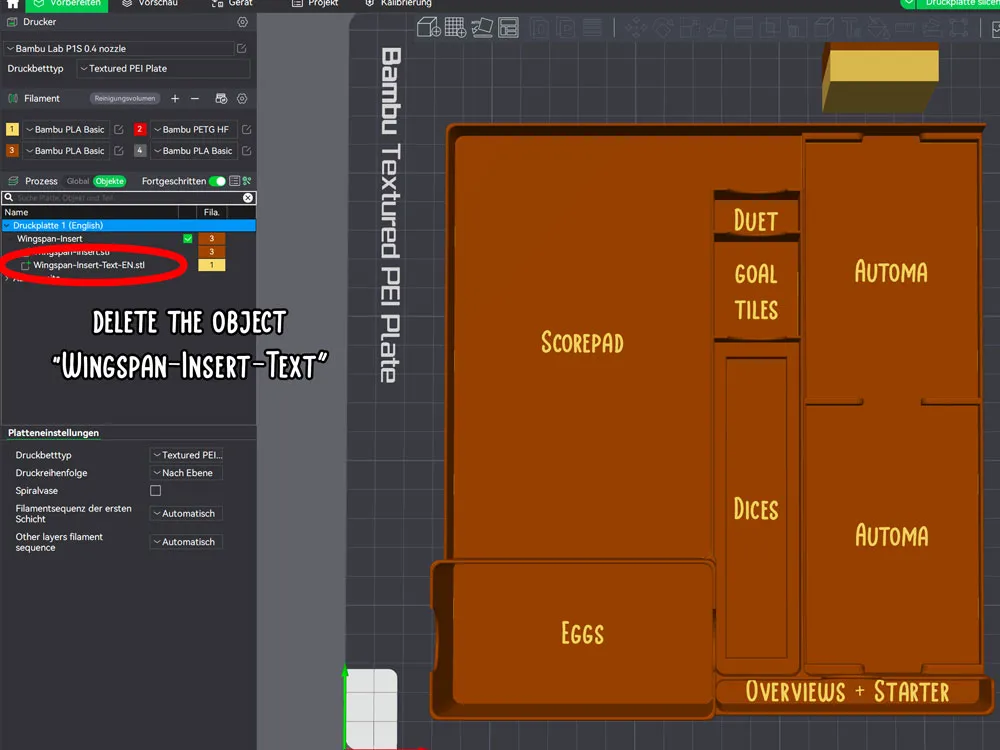Switch to the Gerät tab

232,3
